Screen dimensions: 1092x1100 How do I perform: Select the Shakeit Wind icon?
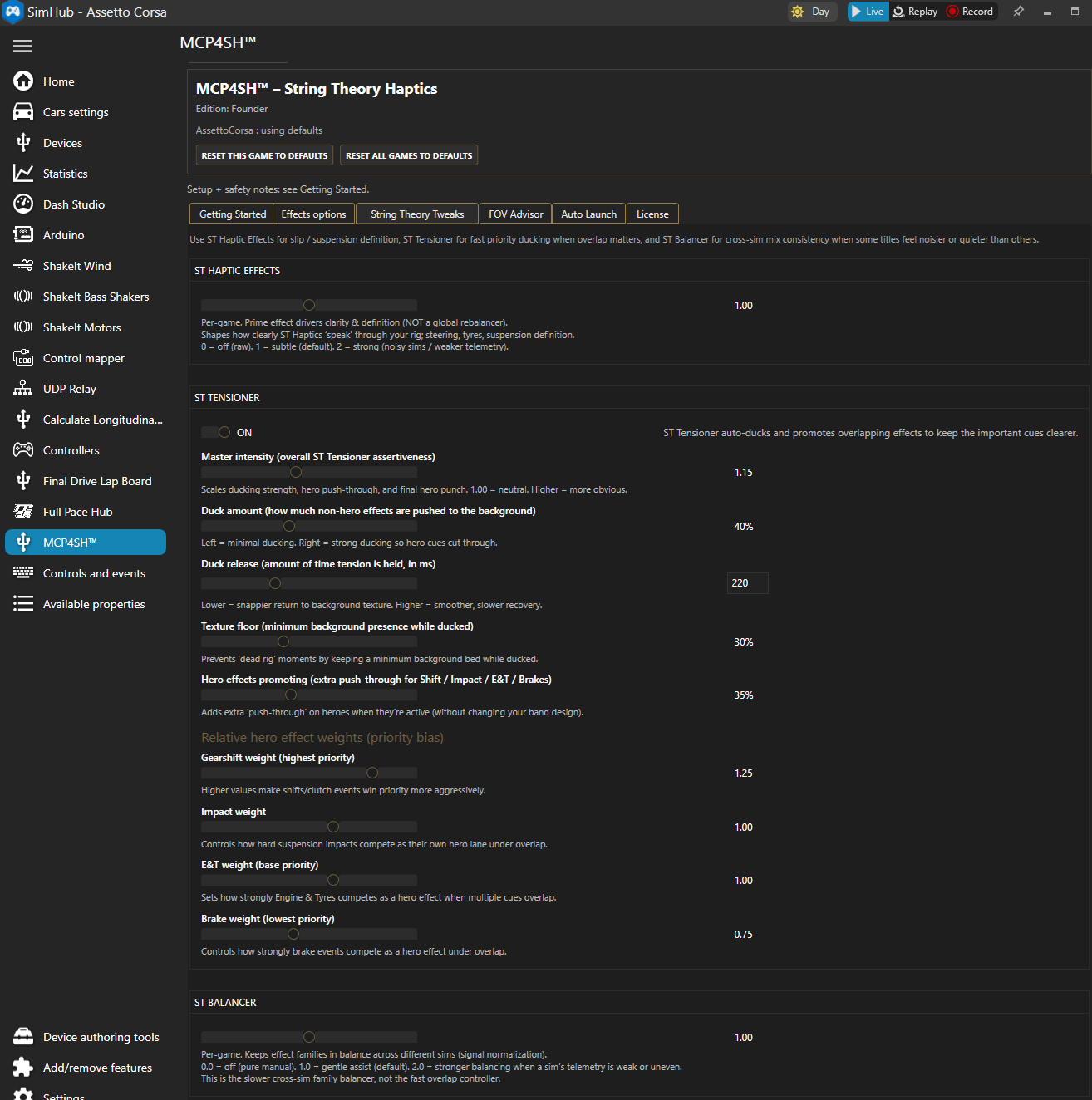pos(23,266)
